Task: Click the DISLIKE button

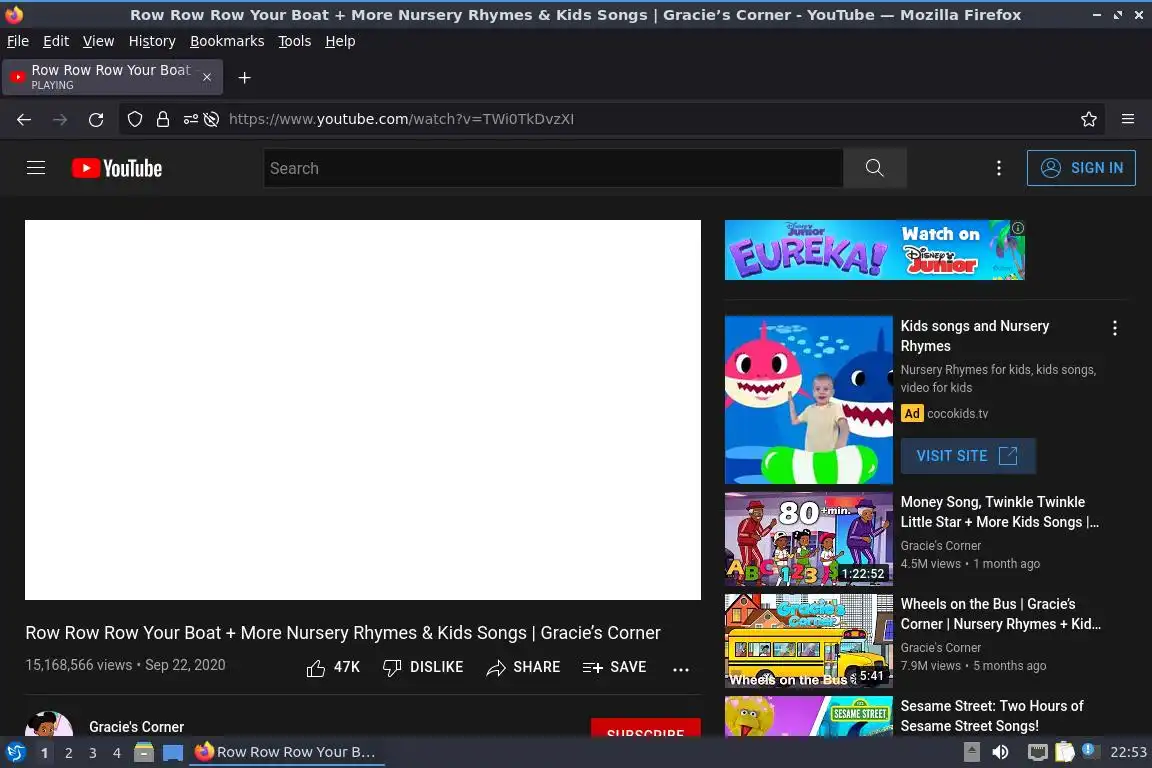Action: coord(423,667)
